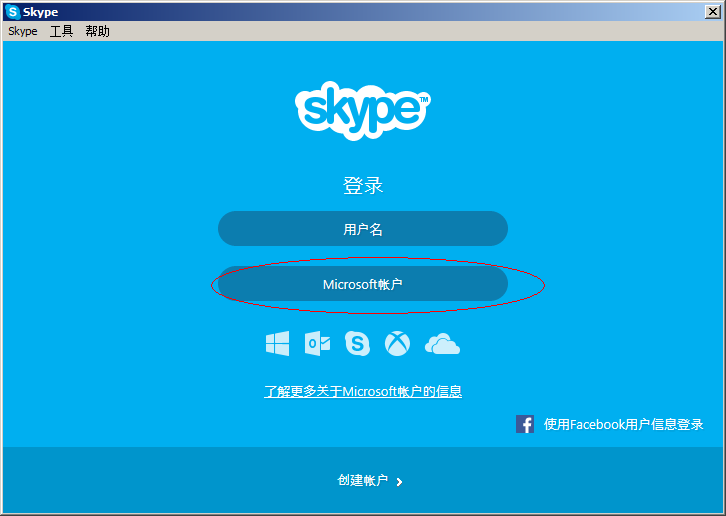Open 了解更多关于Microsoft帐户的信息 link
Viewport: 726px width, 516px height.
363,391
